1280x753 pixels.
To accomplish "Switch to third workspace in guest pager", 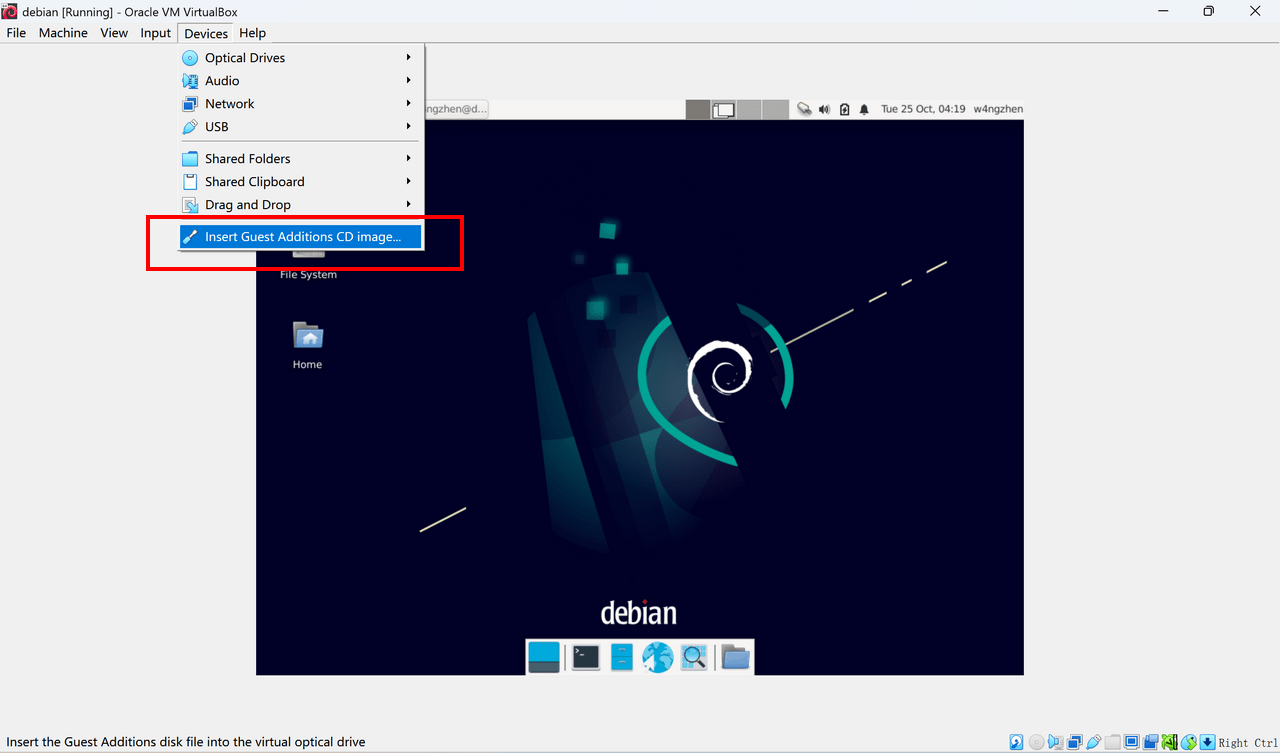I will (x=749, y=109).
